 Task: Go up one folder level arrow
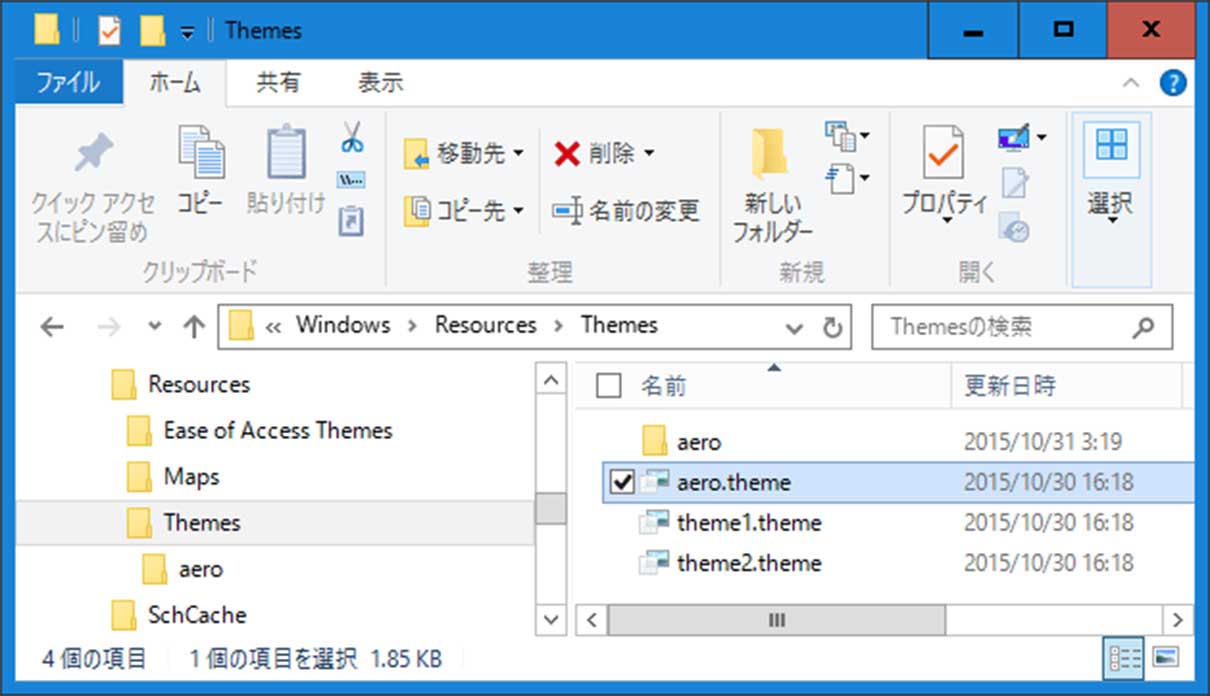point(195,326)
